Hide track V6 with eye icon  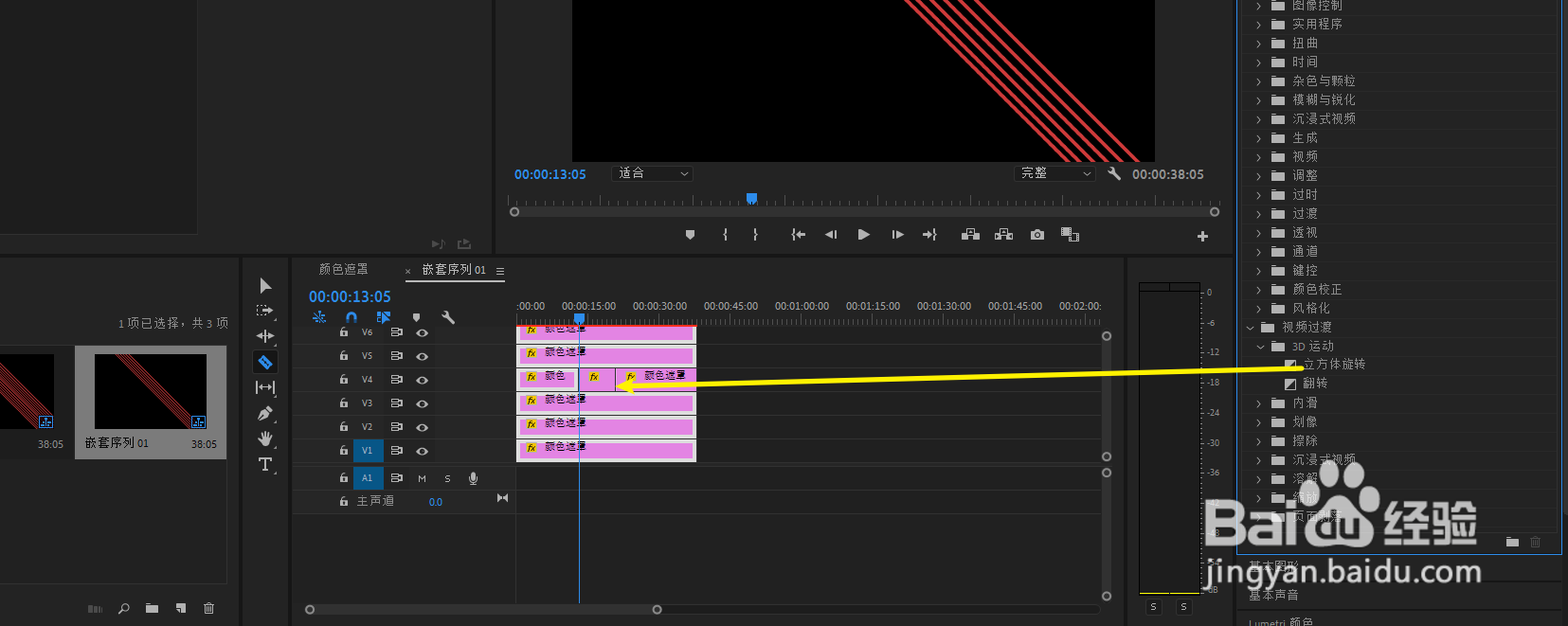(423, 332)
